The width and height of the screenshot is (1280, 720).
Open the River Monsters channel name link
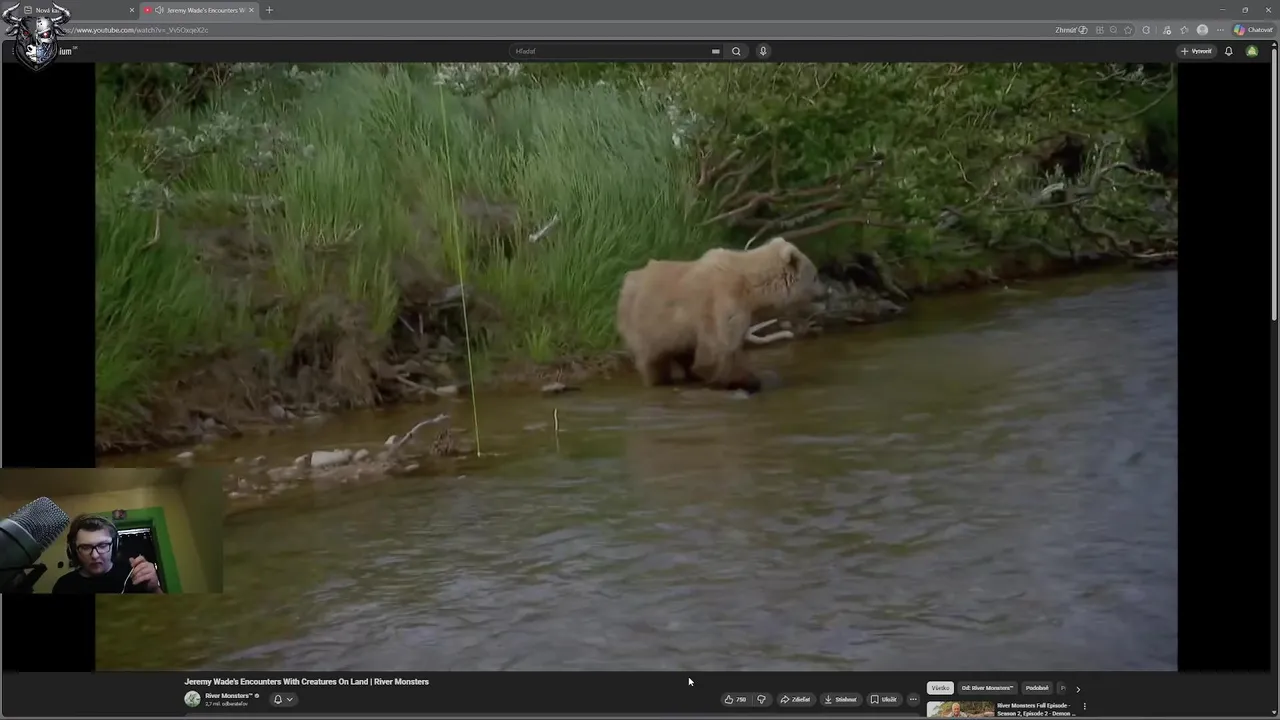[x=228, y=696]
